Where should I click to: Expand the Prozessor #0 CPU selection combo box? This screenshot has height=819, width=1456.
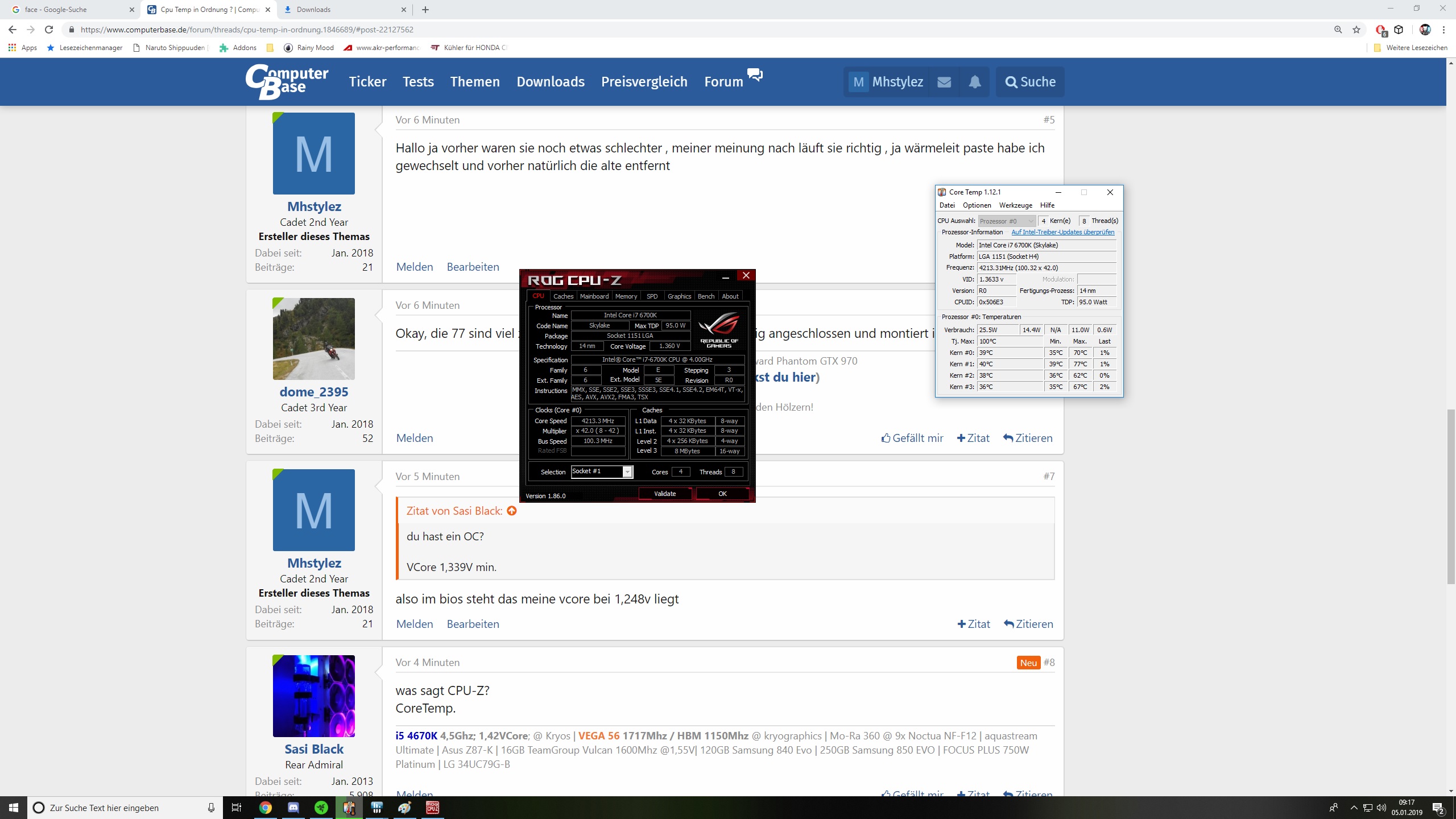(x=1007, y=221)
